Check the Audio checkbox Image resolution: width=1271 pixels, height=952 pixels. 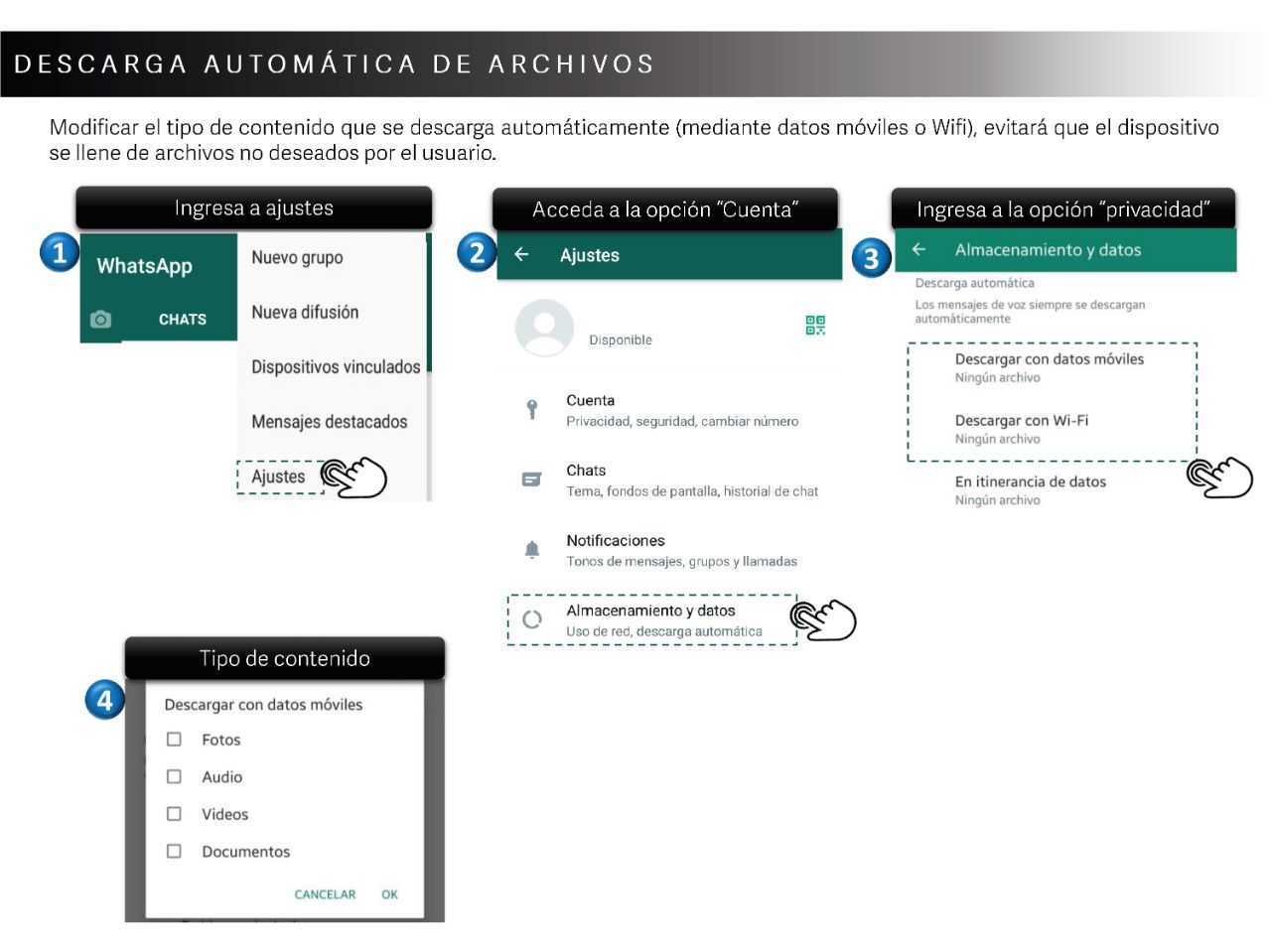point(174,776)
